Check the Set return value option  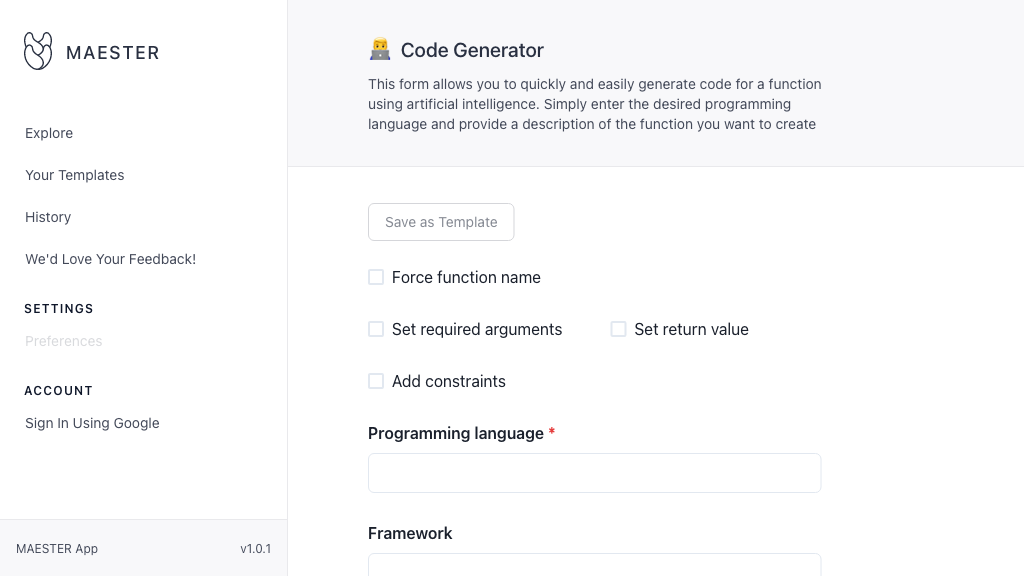[618, 329]
